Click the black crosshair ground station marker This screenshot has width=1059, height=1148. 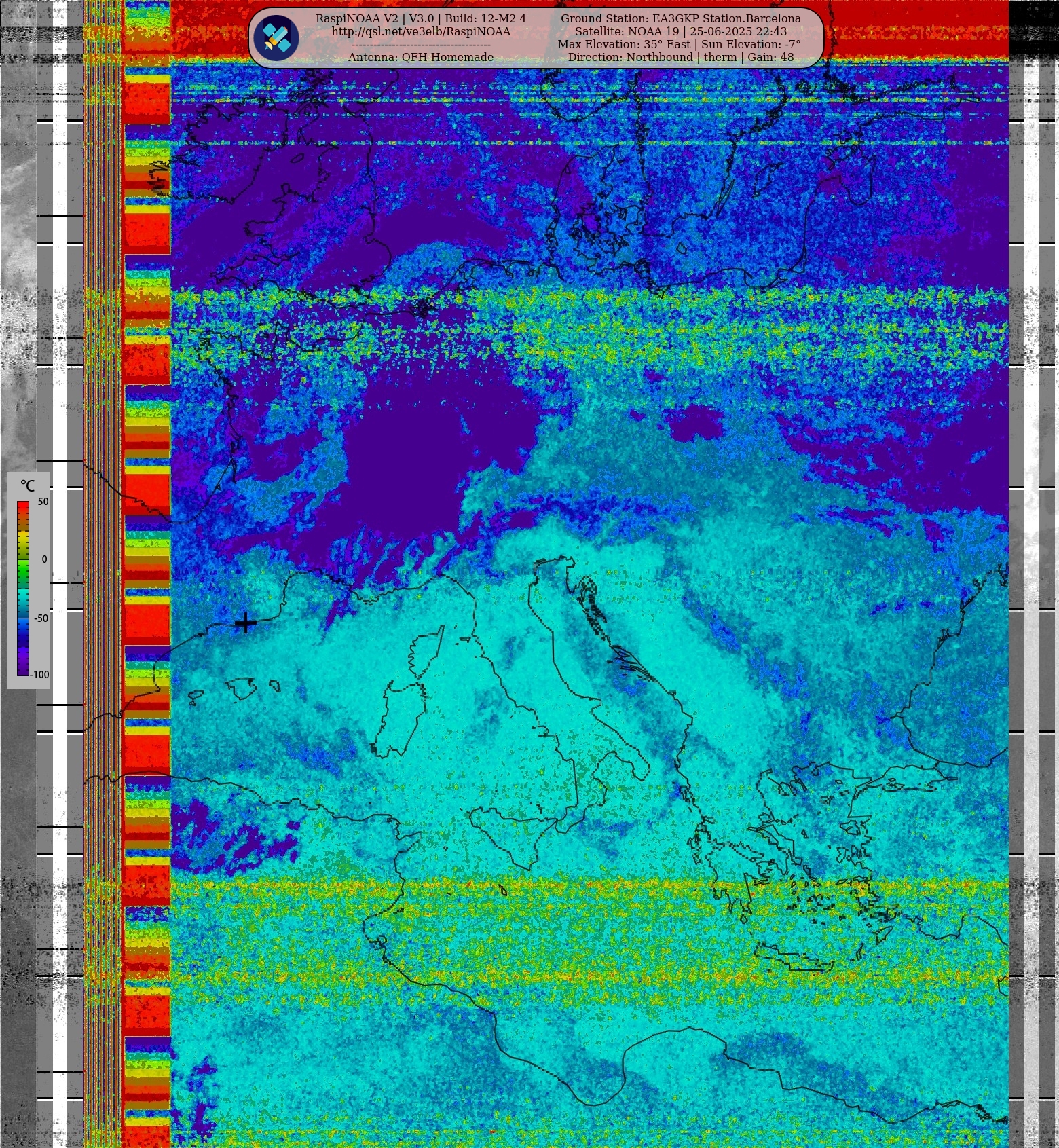coord(245,623)
